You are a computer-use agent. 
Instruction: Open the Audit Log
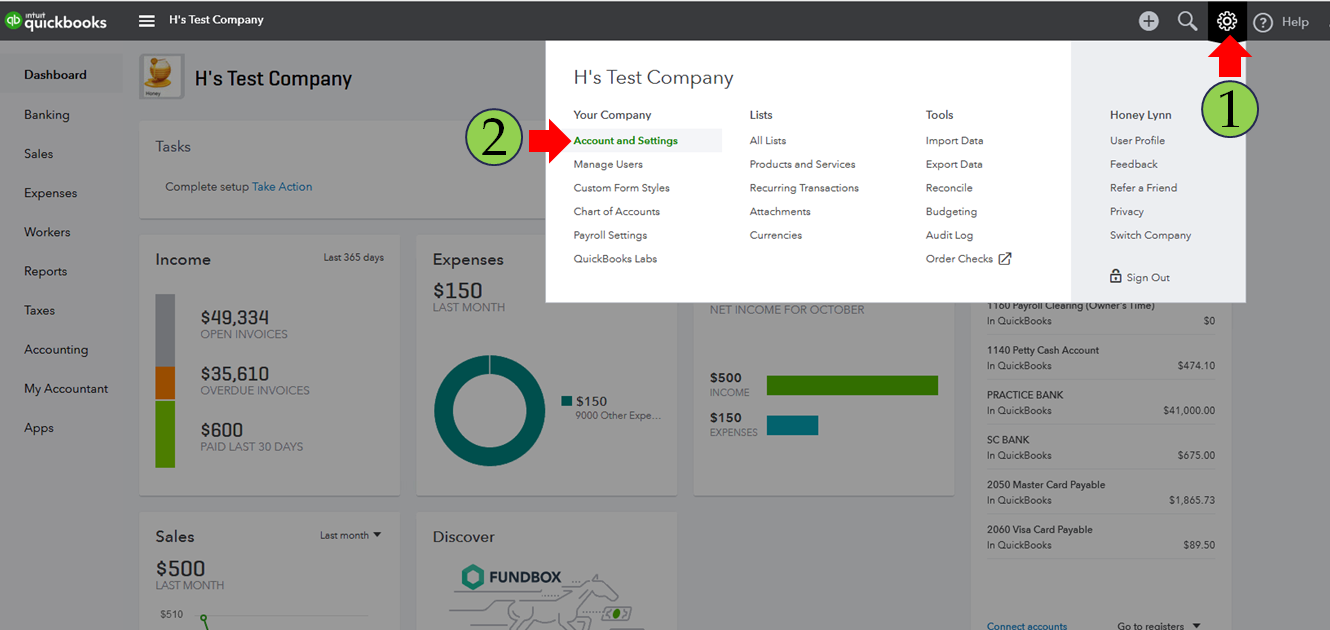[x=949, y=235]
